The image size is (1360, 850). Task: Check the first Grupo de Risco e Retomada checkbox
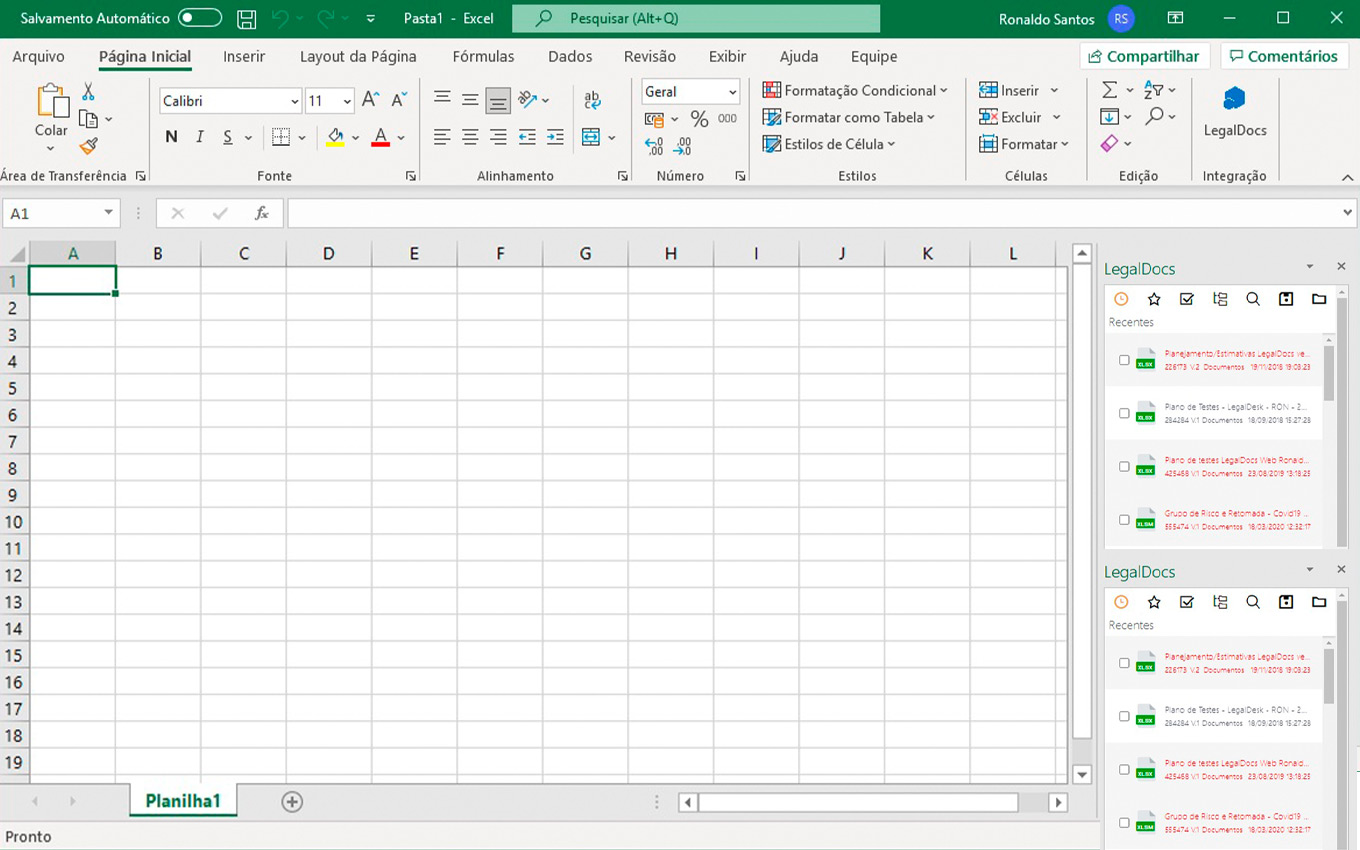click(x=1124, y=519)
